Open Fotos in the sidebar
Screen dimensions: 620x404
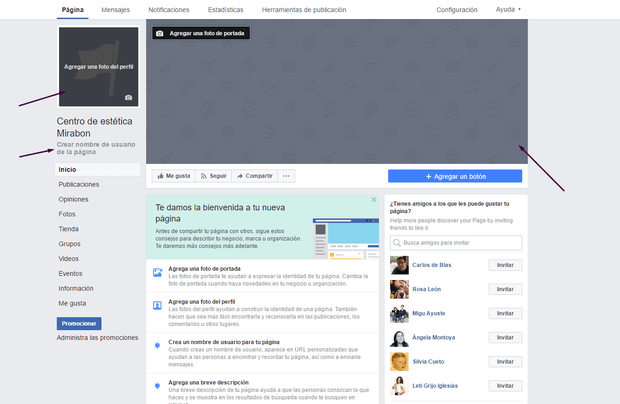(67, 214)
